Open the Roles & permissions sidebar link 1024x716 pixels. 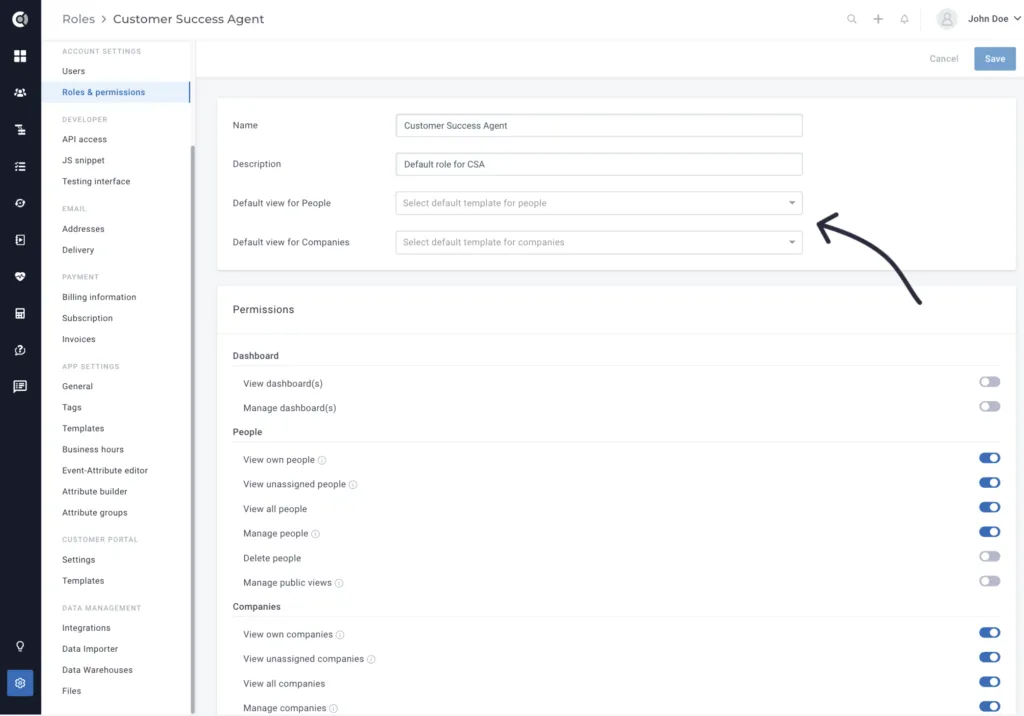pos(116,92)
